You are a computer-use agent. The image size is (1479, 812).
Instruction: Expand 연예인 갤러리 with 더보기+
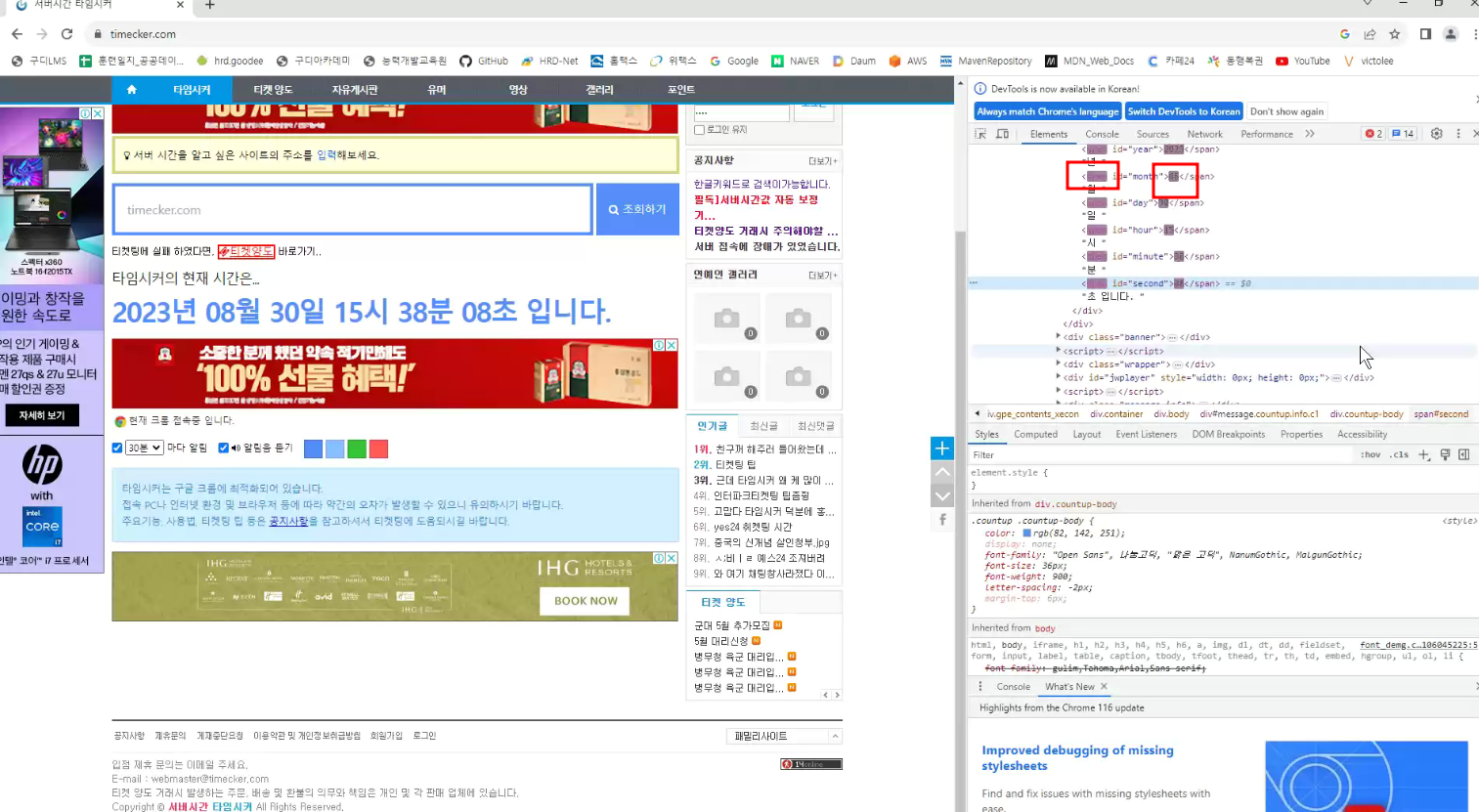tap(822, 276)
